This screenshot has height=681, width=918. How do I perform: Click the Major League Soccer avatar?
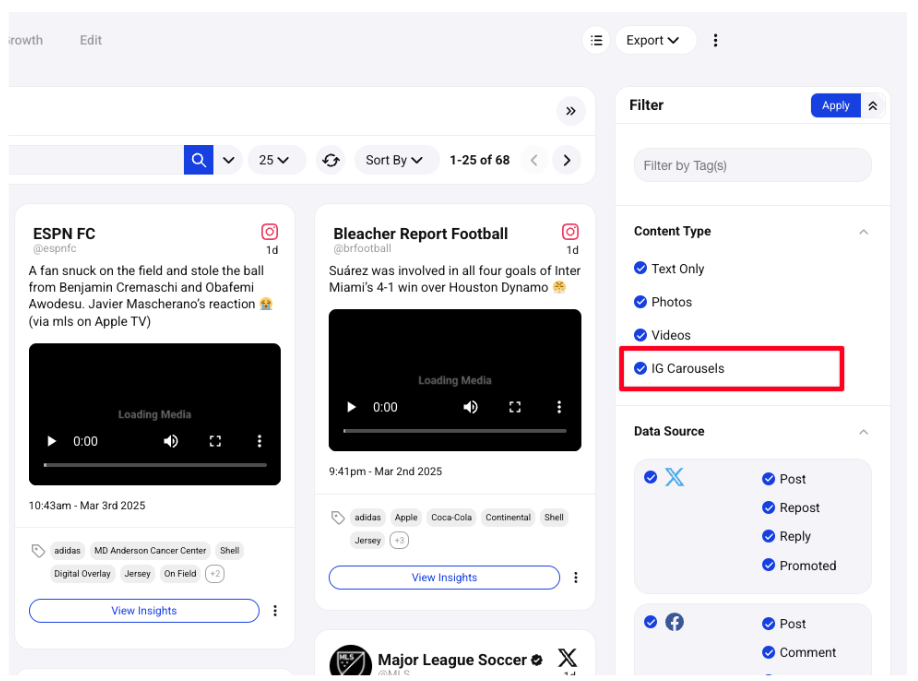coord(351,662)
